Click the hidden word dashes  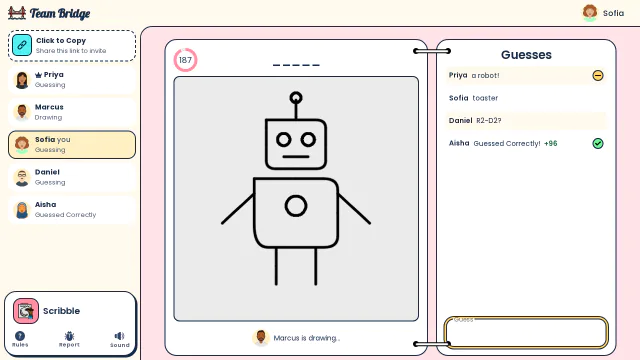point(296,65)
